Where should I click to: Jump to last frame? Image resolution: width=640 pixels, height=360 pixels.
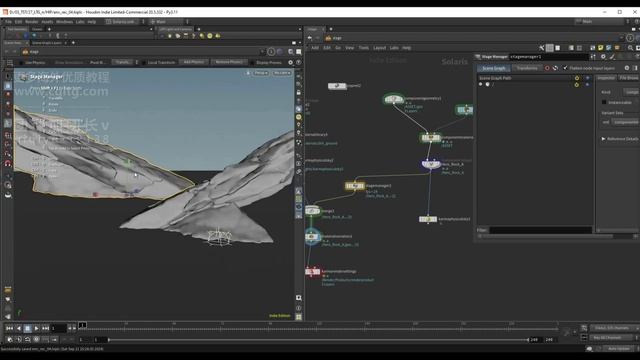point(45,328)
